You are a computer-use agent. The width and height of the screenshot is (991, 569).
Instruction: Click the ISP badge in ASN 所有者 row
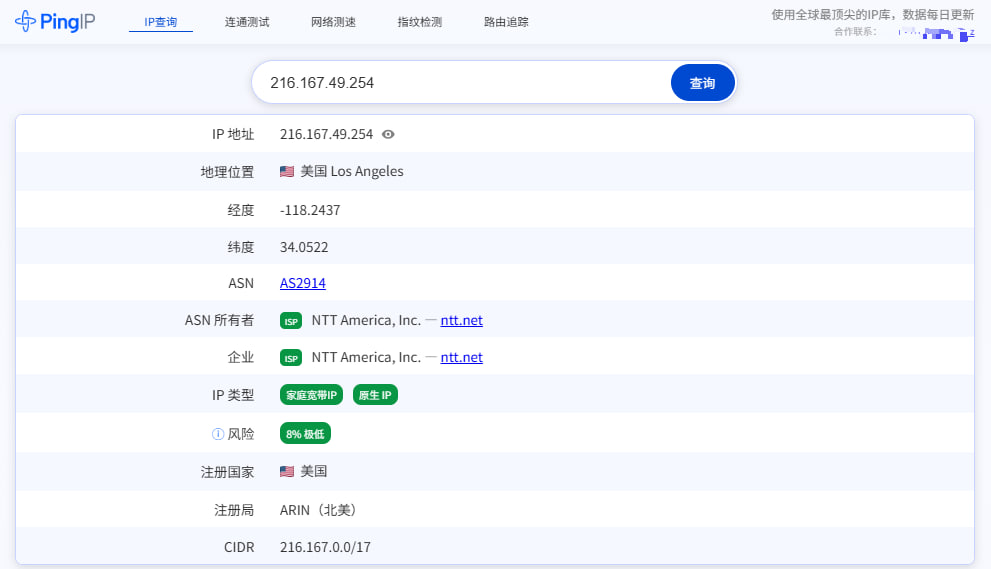pos(291,321)
